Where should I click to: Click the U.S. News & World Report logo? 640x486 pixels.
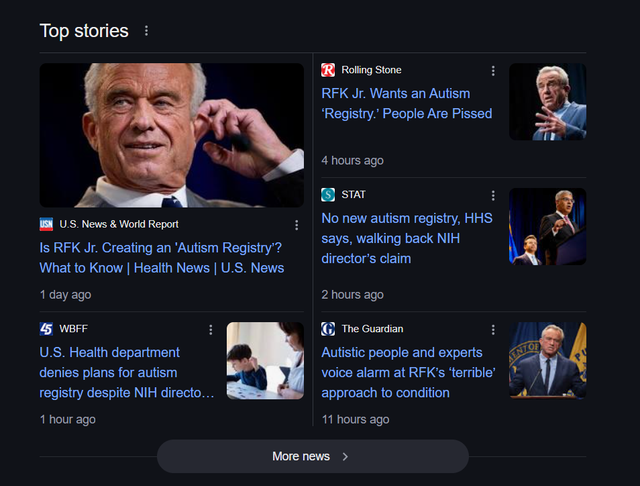(x=46, y=224)
